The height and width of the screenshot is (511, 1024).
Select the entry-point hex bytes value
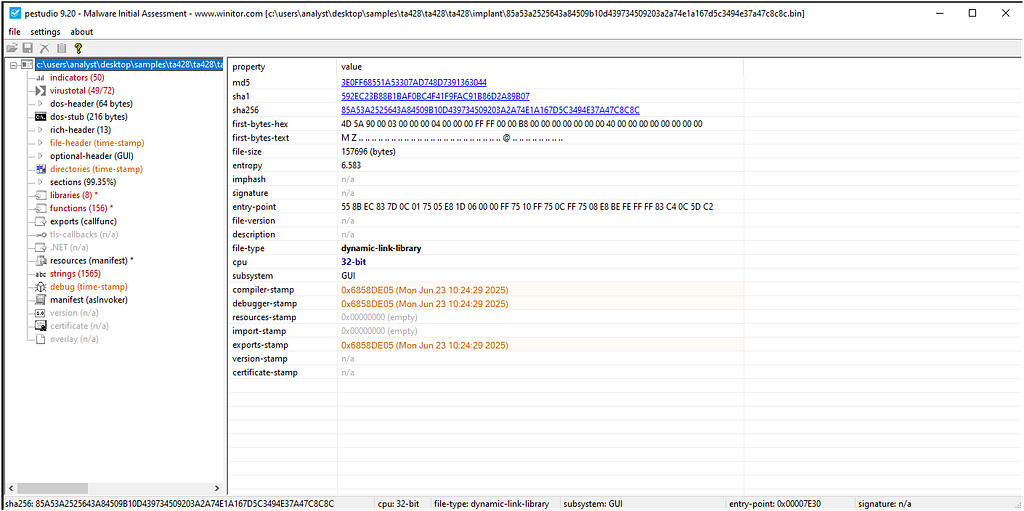coord(527,206)
